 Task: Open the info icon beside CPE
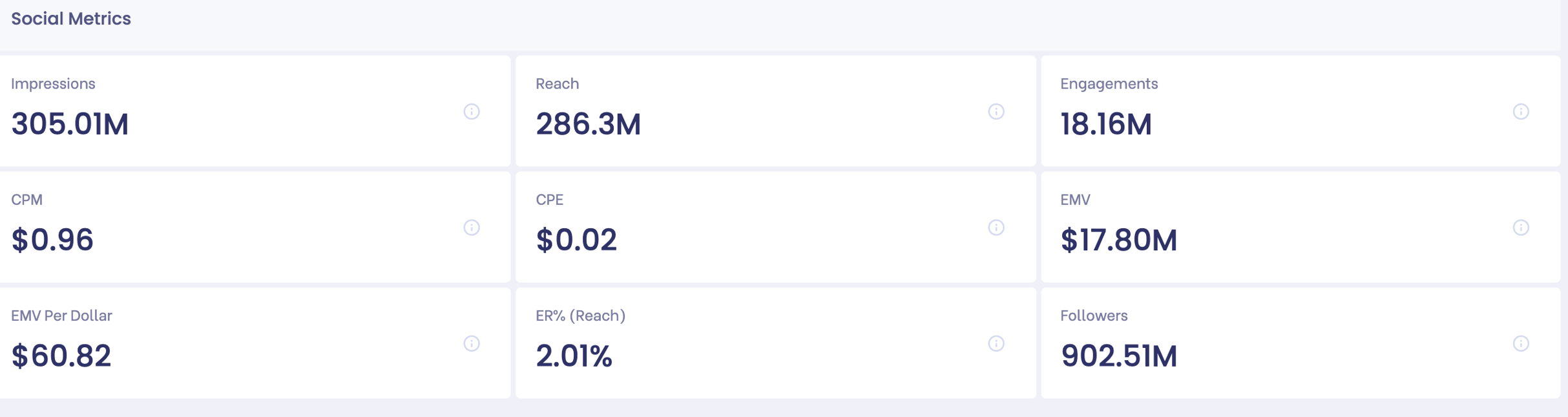click(x=996, y=228)
